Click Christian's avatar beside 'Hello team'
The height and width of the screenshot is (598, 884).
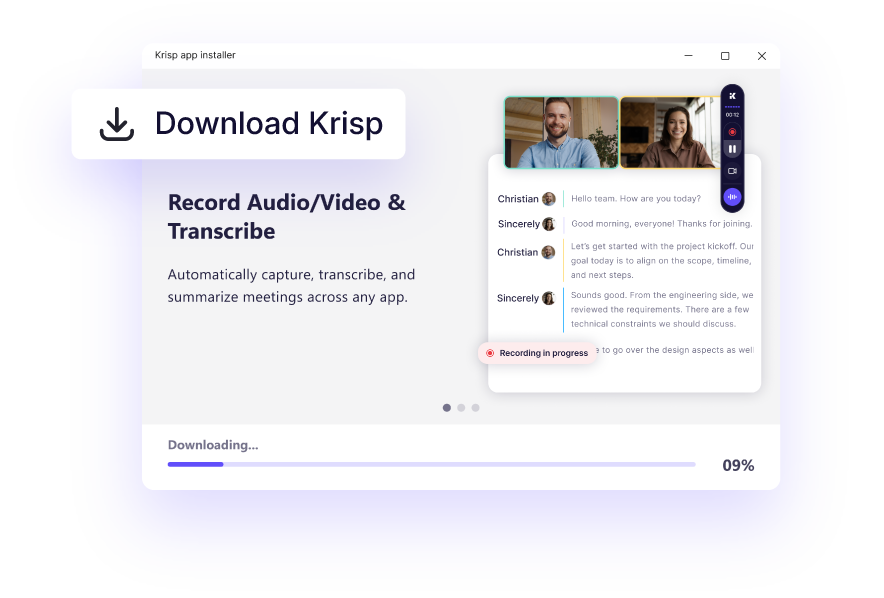(x=549, y=199)
